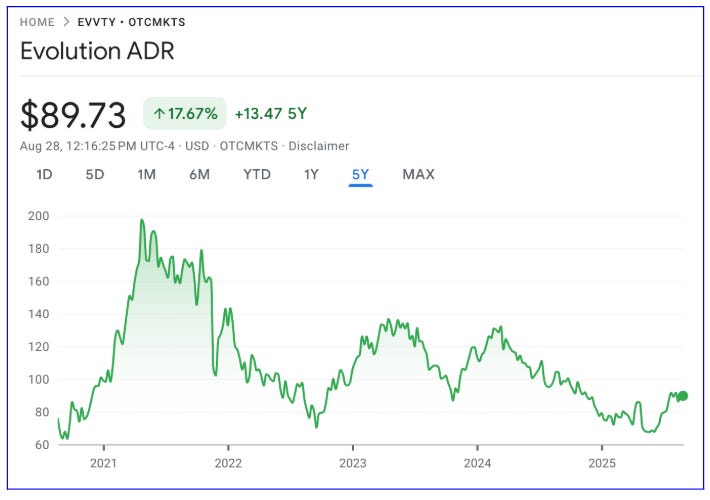
Task: Click the 120 y-axis label
Action: pyautogui.click(x=38, y=346)
